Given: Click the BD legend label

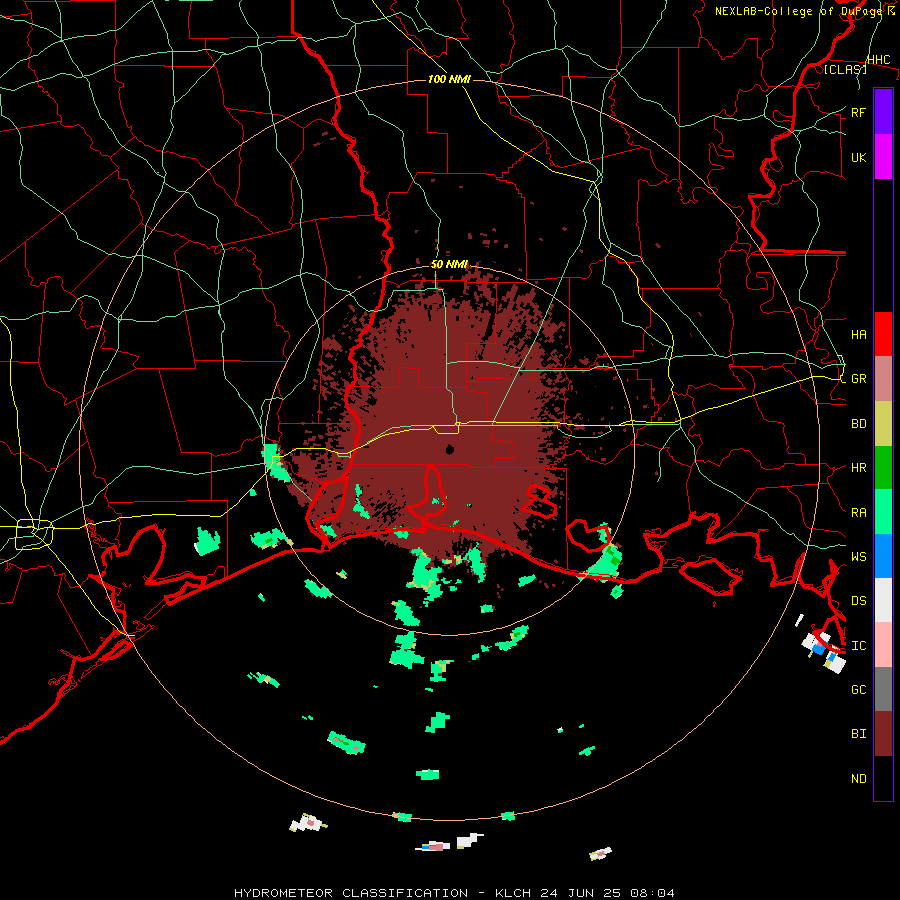Looking at the screenshot, I should point(858,424).
